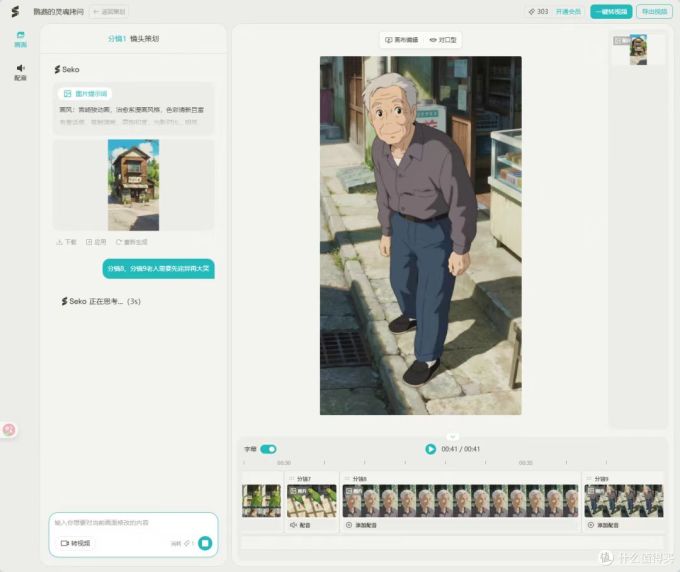The width and height of the screenshot is (680, 572).
Task: Click the back arrow return button
Action: (109, 12)
